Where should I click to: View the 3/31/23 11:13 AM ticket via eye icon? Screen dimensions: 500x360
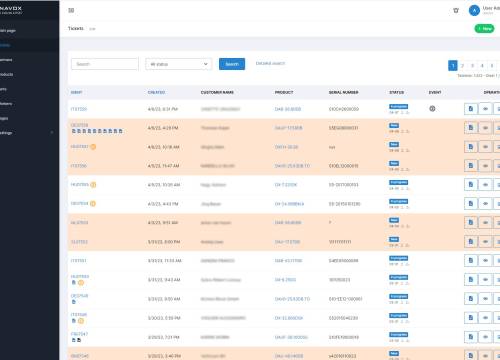485,260
